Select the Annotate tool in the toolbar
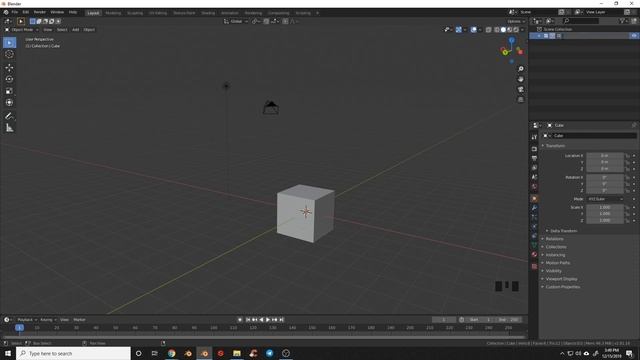 click(x=9, y=116)
